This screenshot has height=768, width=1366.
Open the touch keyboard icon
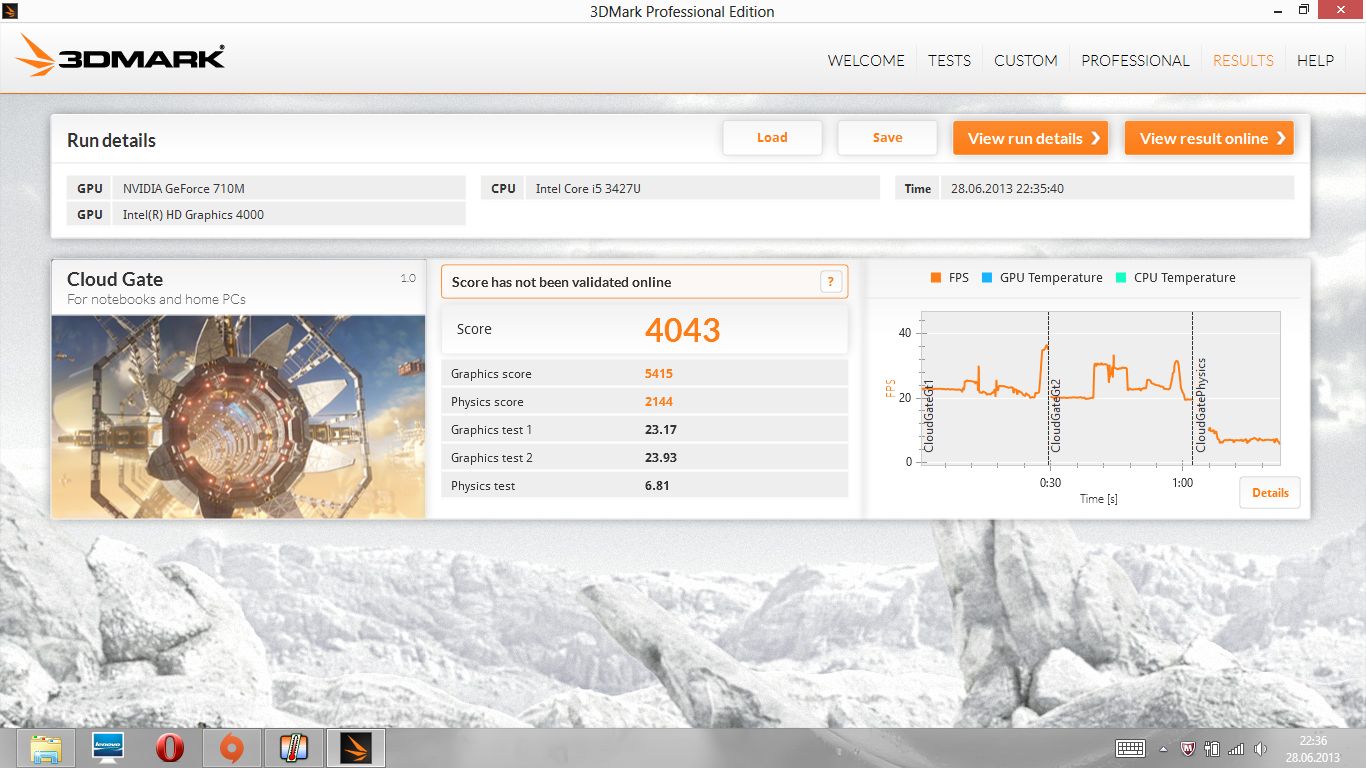pyautogui.click(x=1131, y=748)
